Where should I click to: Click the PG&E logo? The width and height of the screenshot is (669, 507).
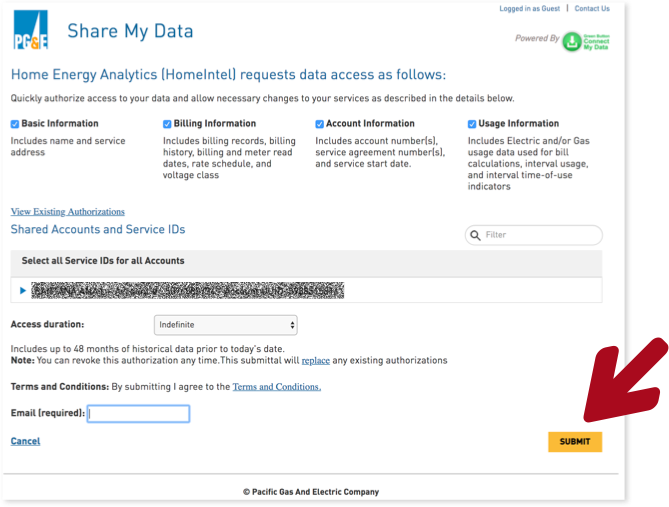click(31, 30)
